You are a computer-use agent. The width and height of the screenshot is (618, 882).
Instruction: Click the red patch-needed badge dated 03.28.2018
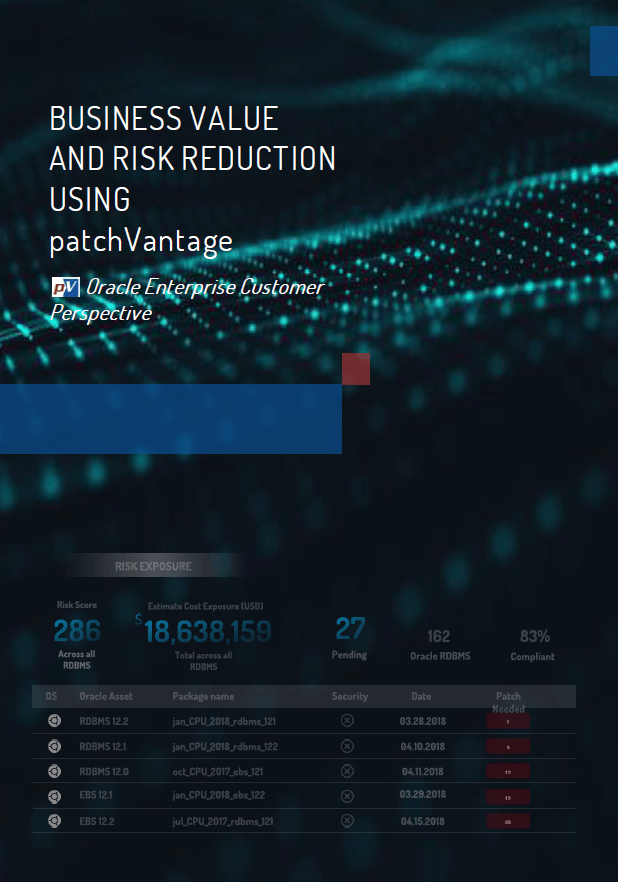tap(508, 722)
